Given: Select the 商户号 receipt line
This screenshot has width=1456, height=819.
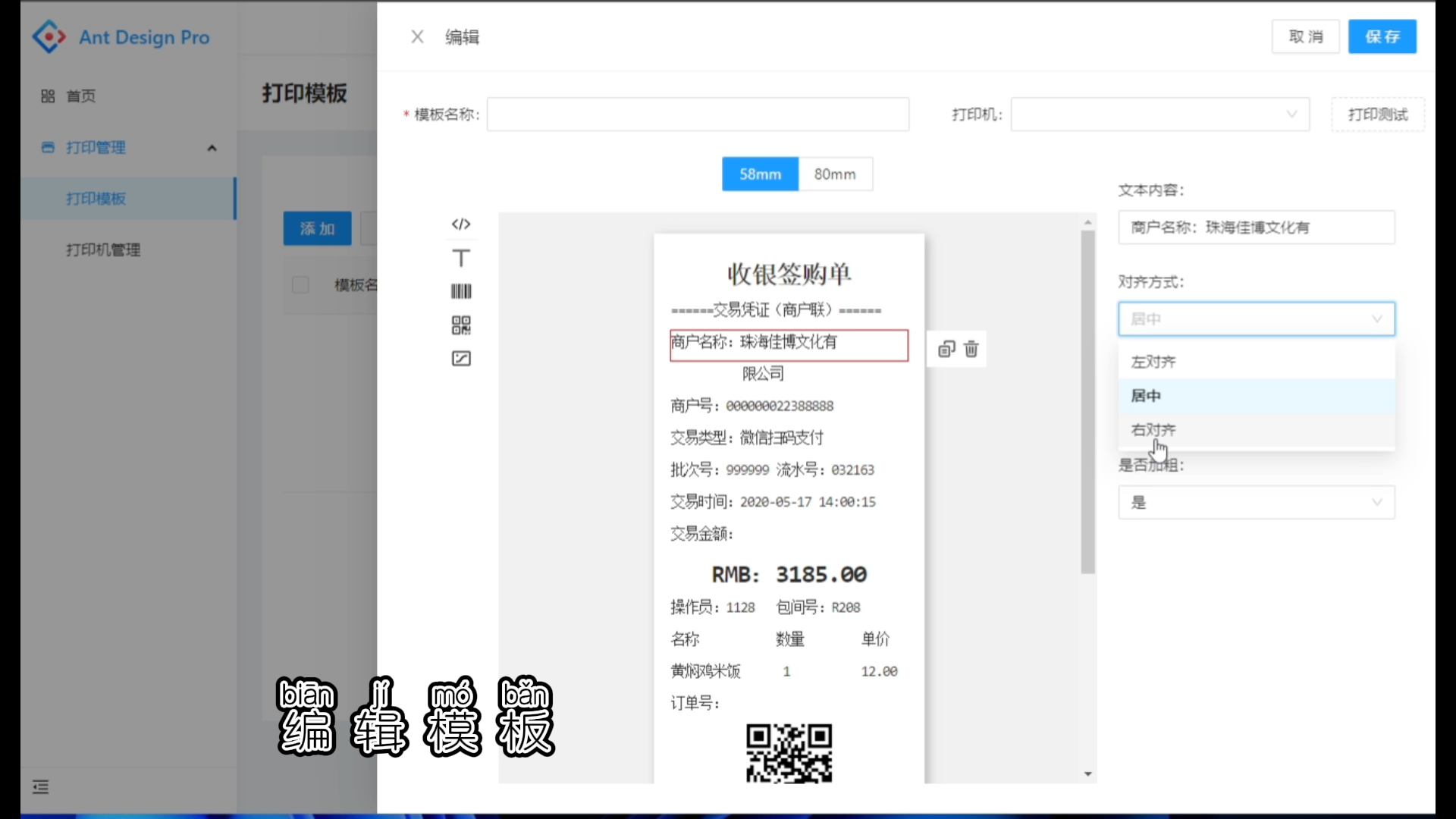Looking at the screenshot, I should click(752, 406).
